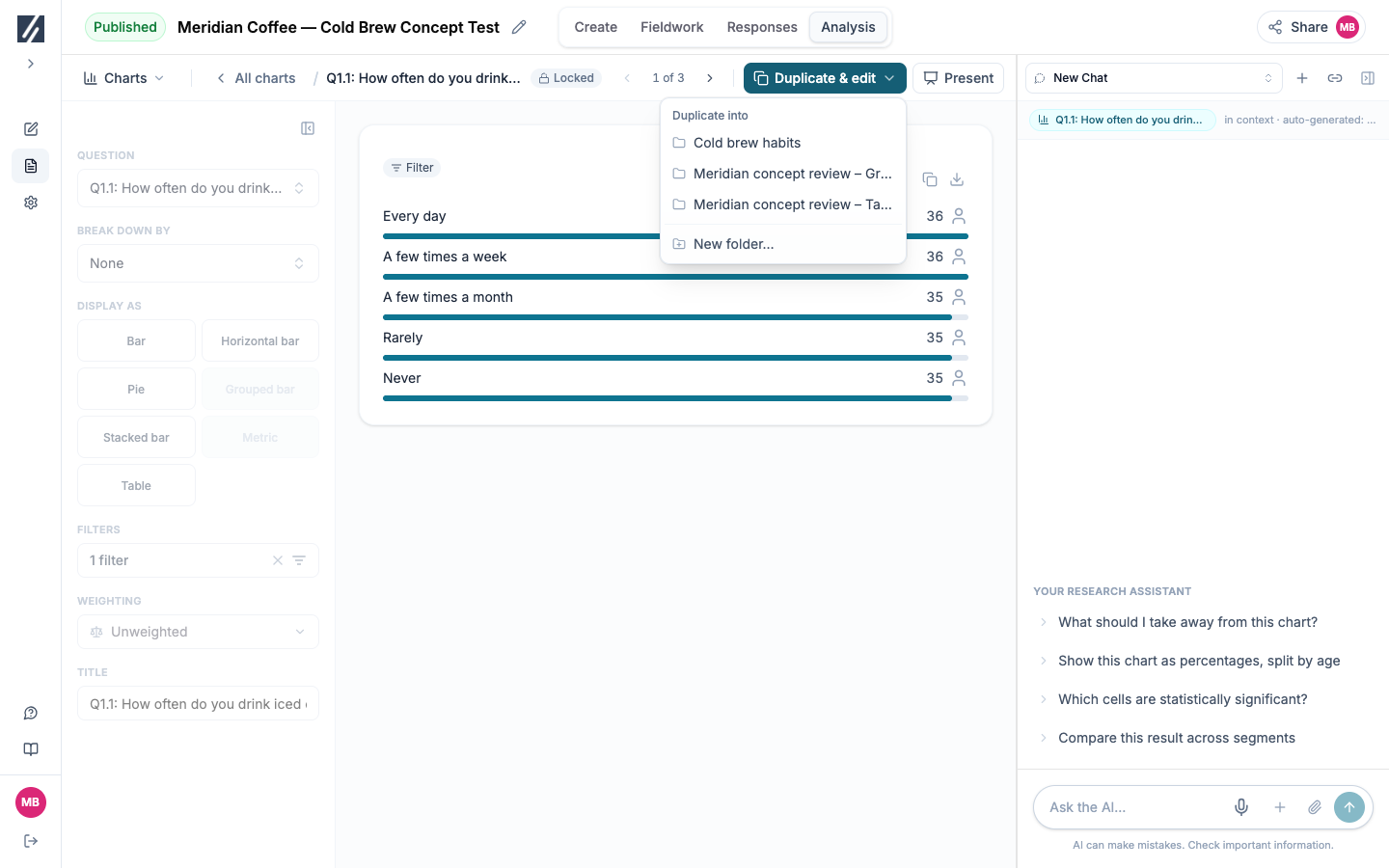Screen dimensions: 1389x868
Task: Select Bar display type
Action: pos(136,340)
